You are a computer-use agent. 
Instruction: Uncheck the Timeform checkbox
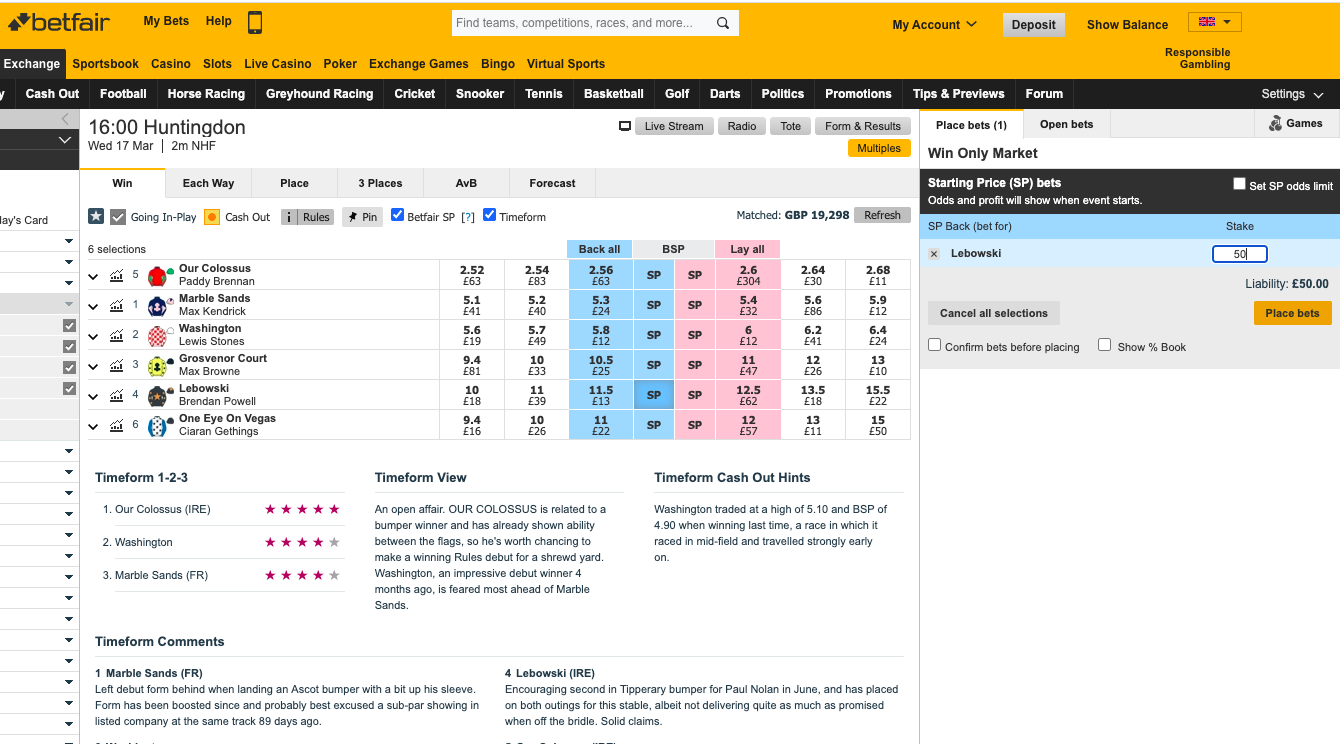pos(489,215)
